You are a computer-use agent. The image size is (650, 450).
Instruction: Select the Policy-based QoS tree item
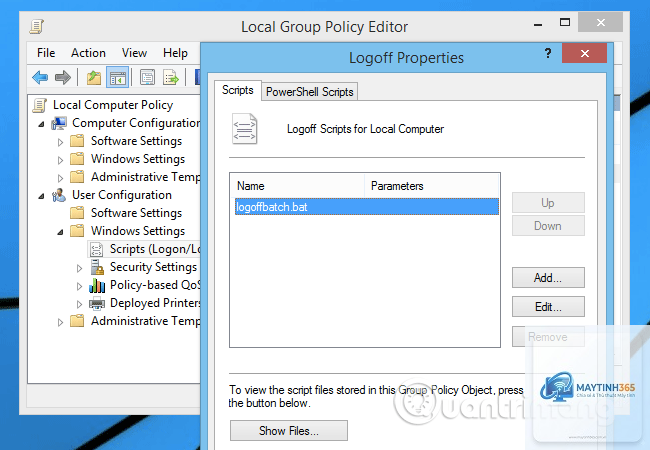(155, 285)
